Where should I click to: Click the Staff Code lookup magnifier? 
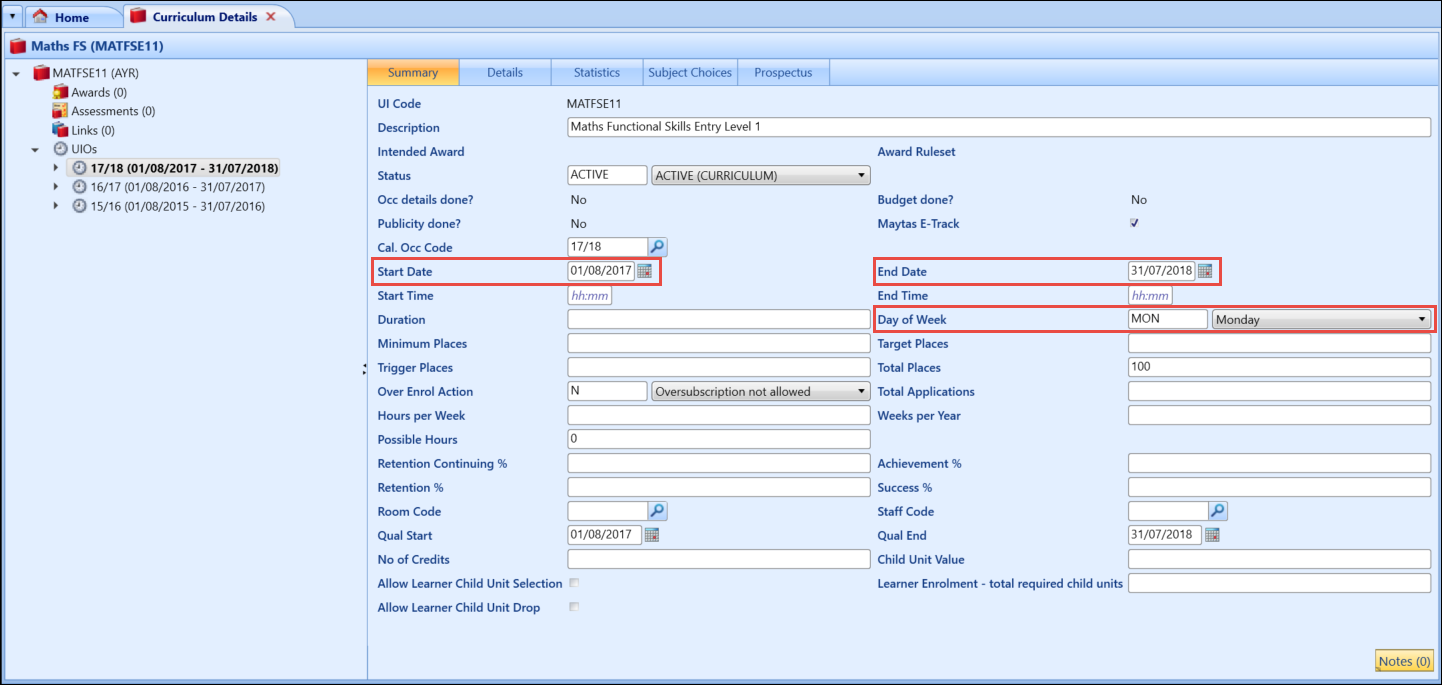point(1217,511)
